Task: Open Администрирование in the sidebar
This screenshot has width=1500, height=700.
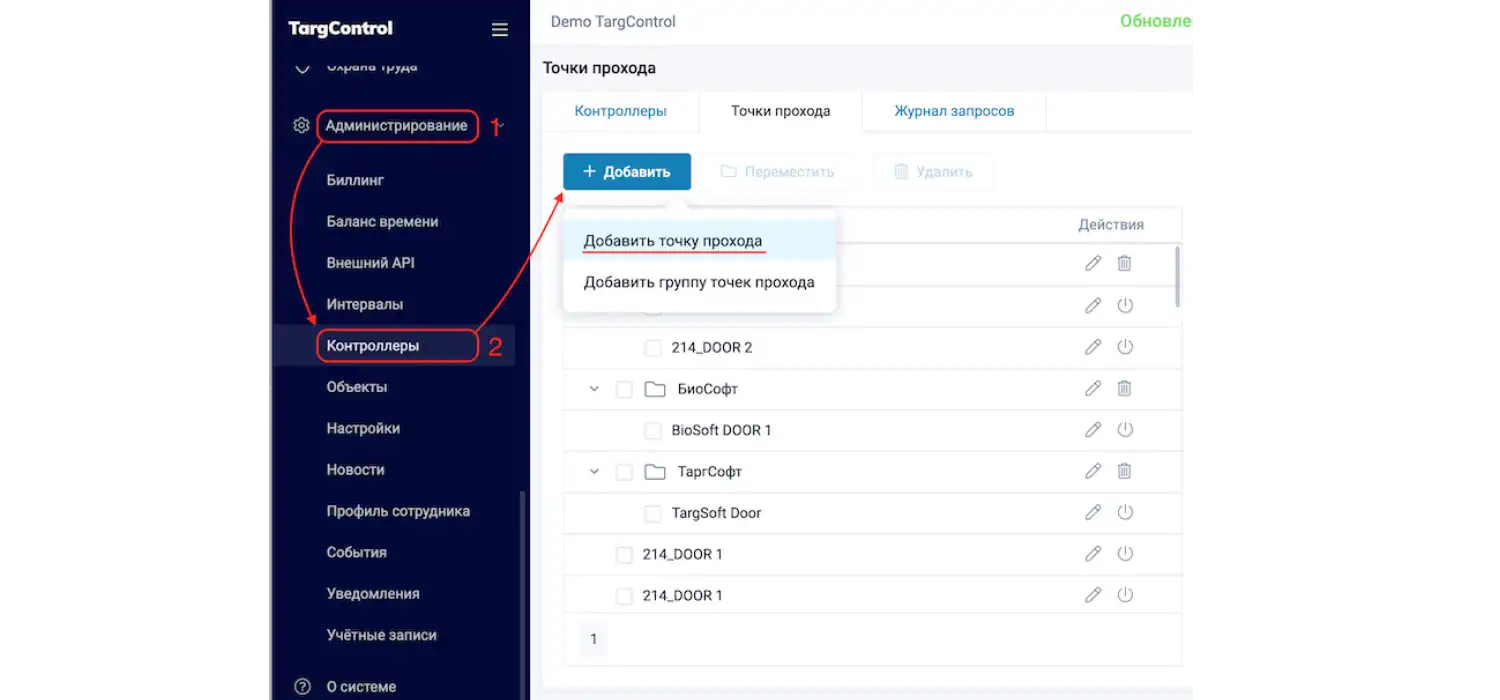Action: coord(396,126)
